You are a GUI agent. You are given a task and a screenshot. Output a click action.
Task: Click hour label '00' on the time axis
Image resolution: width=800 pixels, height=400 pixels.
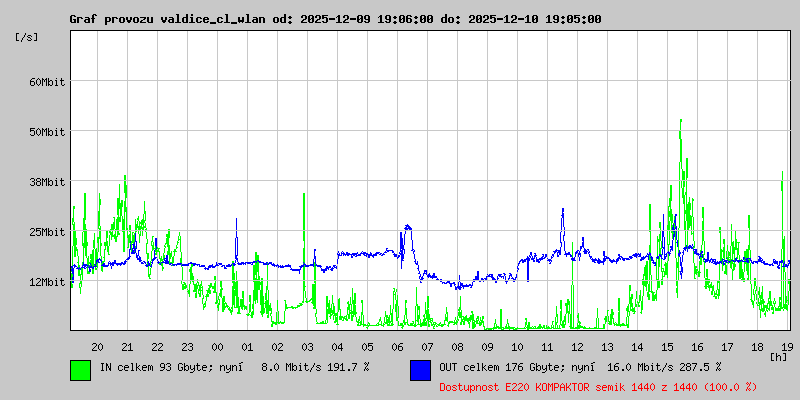point(217,347)
